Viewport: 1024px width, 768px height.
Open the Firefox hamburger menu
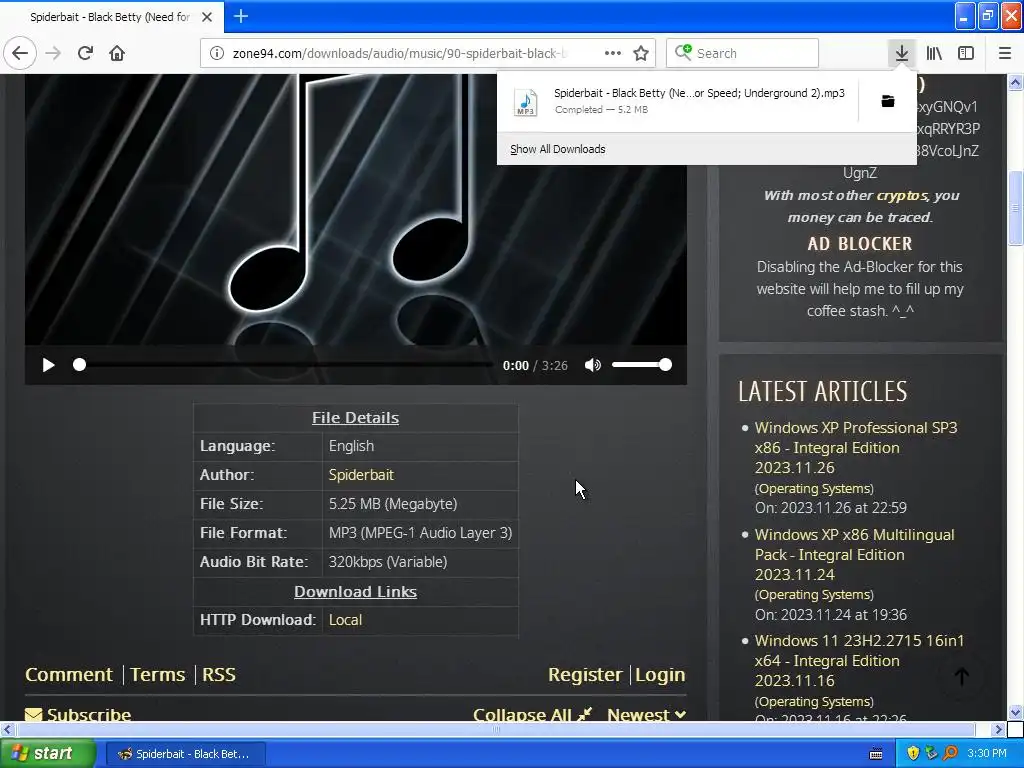click(x=1005, y=53)
